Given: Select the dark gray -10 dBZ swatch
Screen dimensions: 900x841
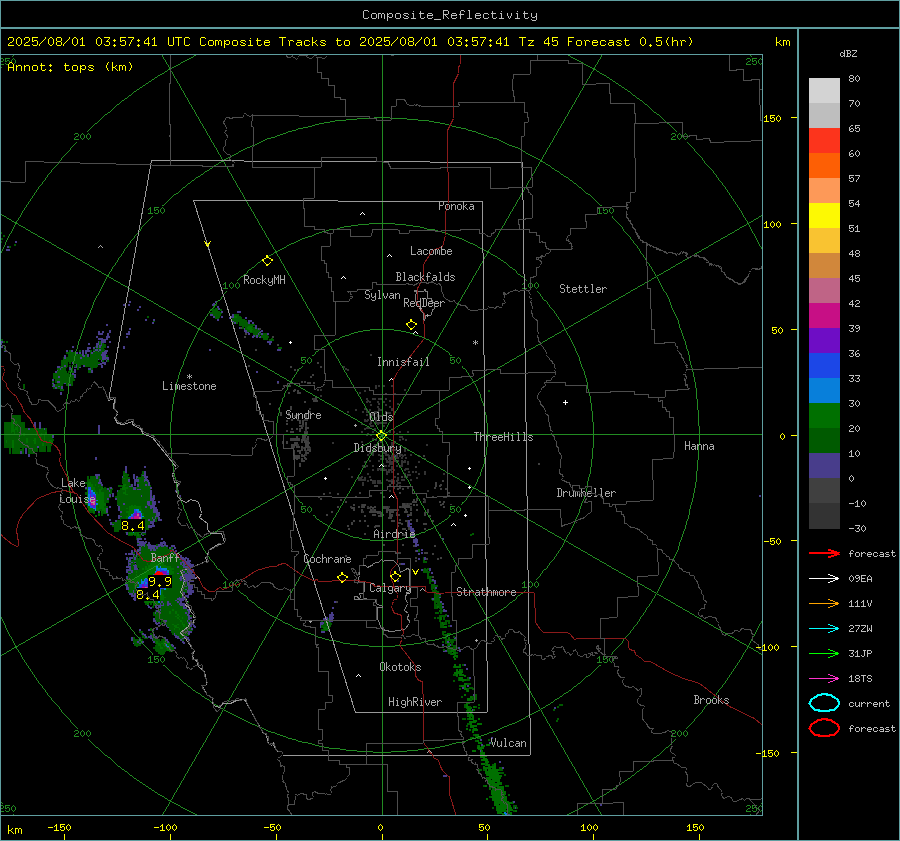Looking at the screenshot, I should point(824,516).
